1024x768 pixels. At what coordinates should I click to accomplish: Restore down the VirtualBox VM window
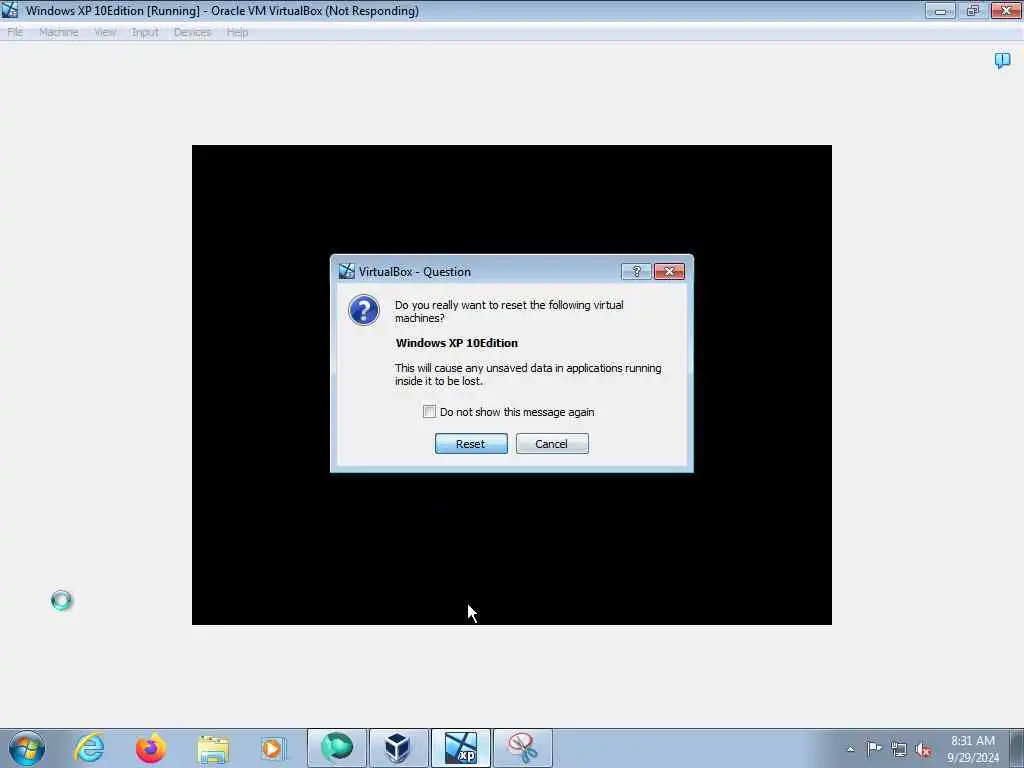tap(973, 10)
